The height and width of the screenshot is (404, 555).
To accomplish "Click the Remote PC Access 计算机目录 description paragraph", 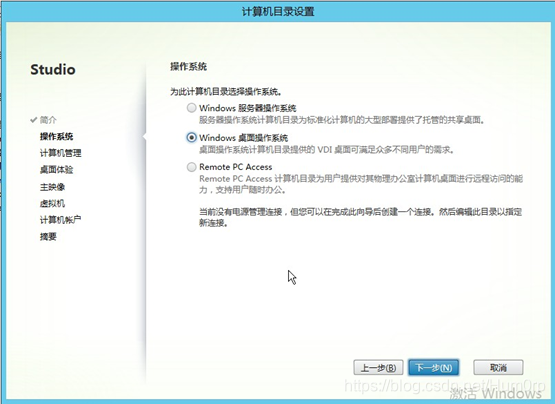I will (361, 184).
